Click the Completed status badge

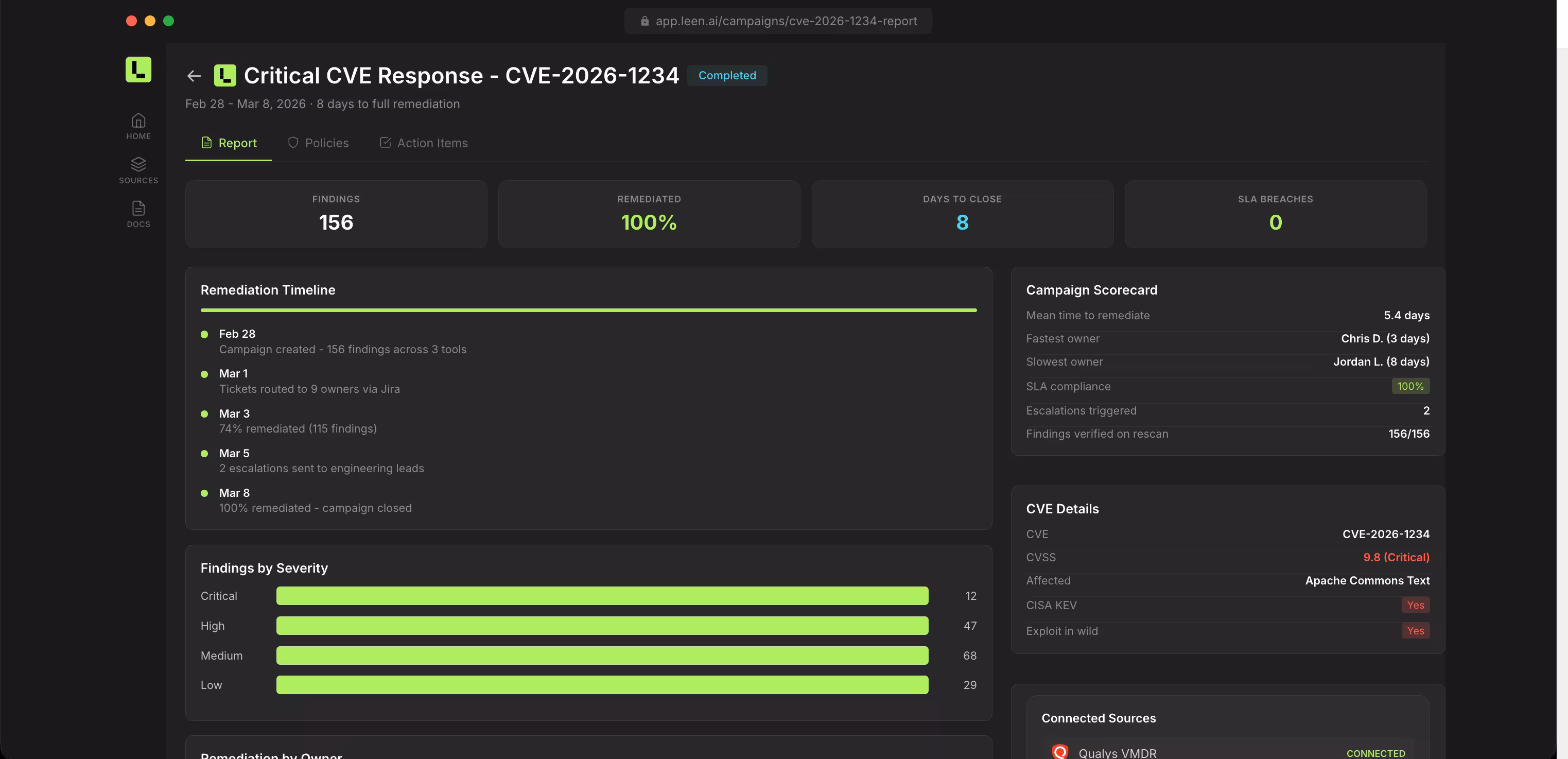coord(727,76)
